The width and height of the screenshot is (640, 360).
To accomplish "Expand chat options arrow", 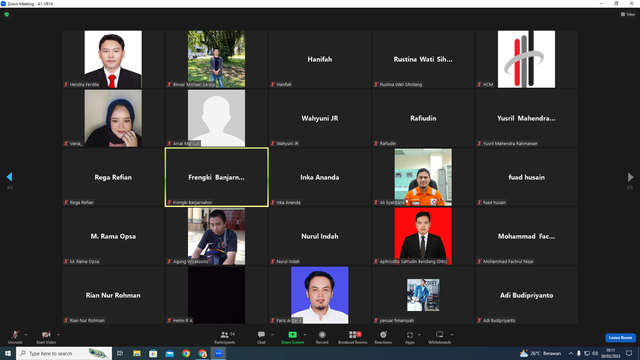I will point(272,335).
